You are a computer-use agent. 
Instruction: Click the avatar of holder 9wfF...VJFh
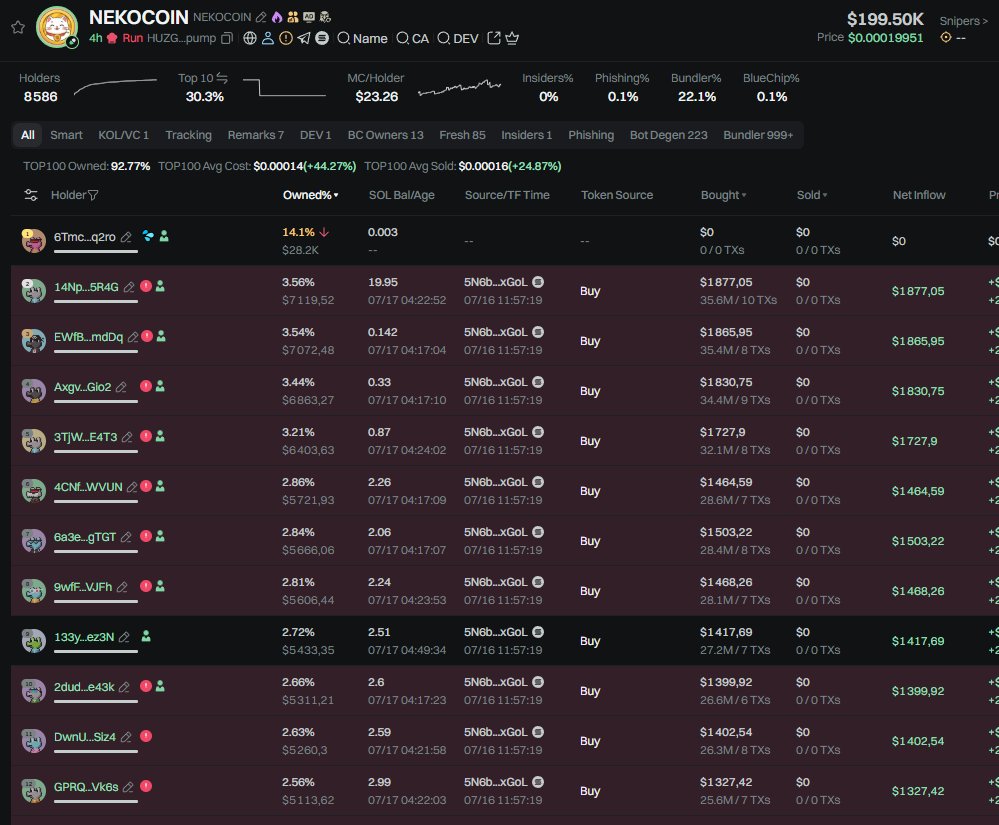pyautogui.click(x=34, y=591)
